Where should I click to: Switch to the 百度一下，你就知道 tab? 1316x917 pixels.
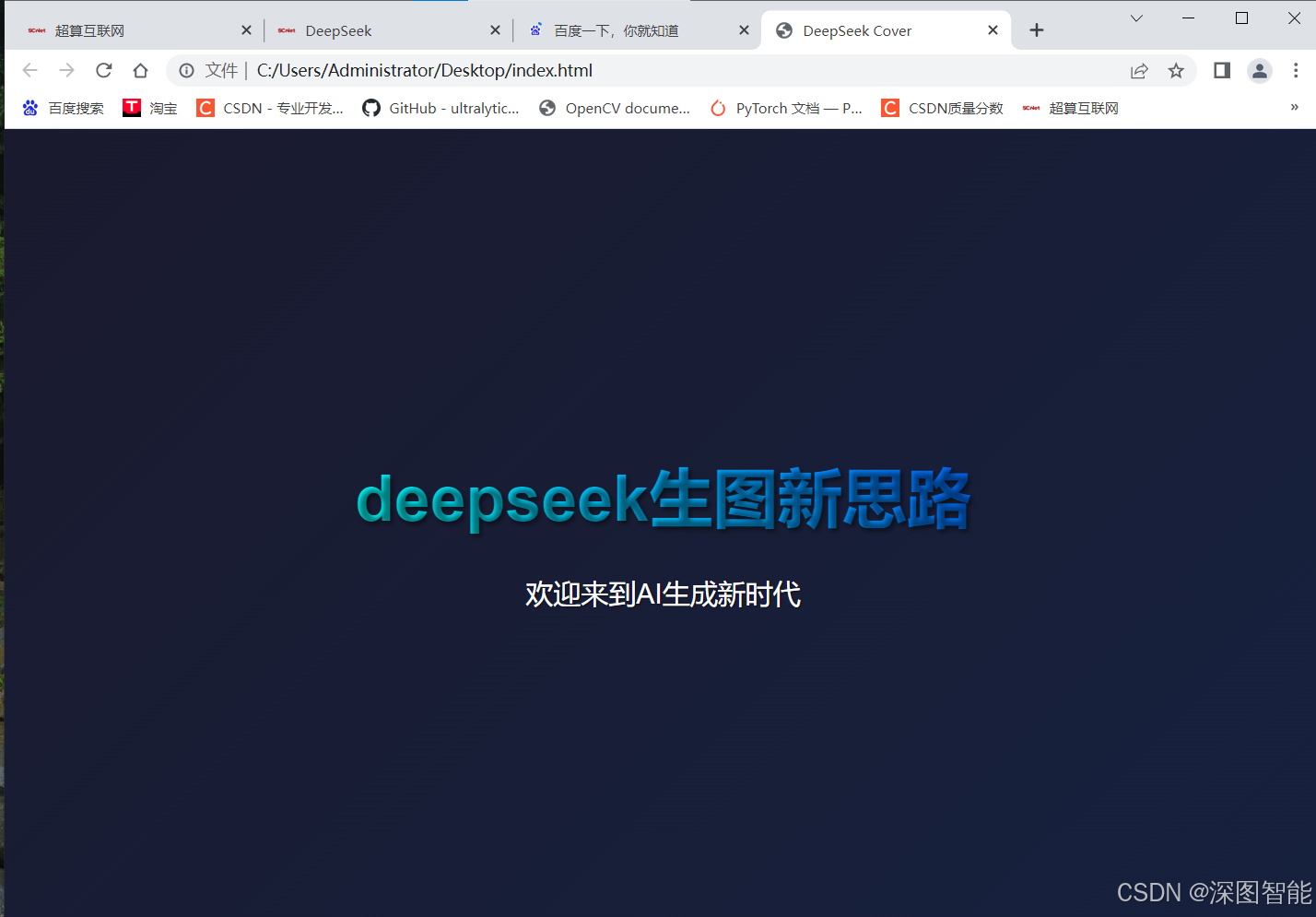tap(636, 30)
